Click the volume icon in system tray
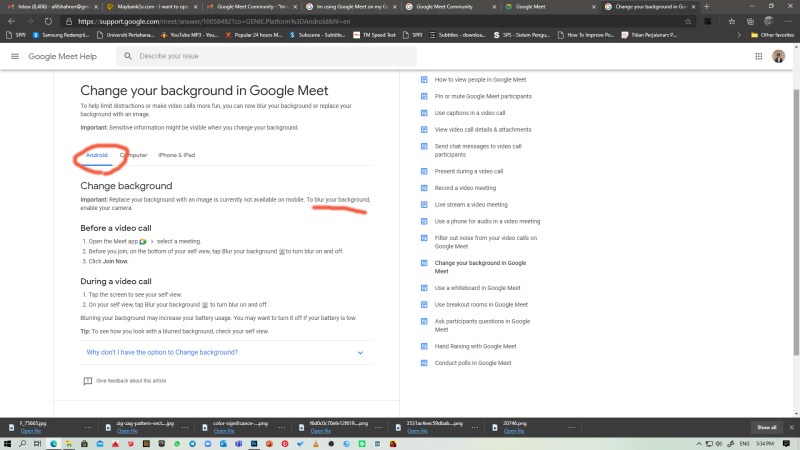Screen dimensions: 800x450 point(719,444)
